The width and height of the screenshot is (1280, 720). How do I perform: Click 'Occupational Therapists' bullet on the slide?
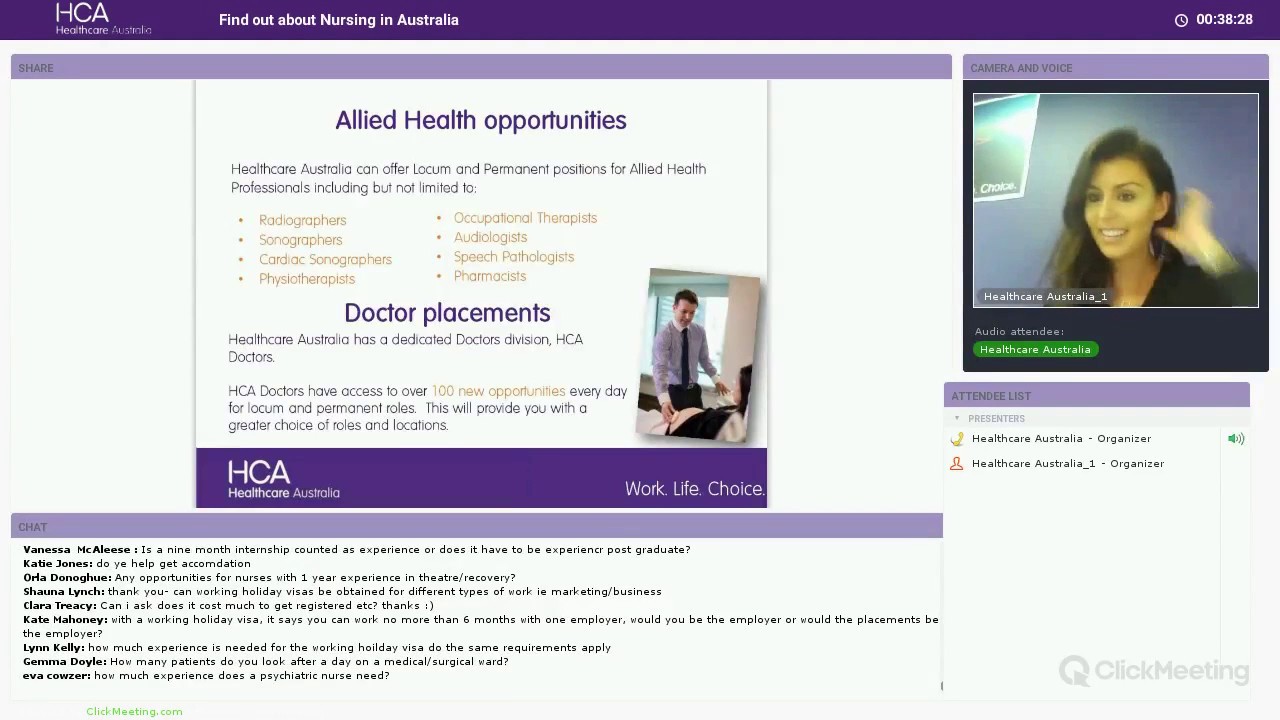525,218
